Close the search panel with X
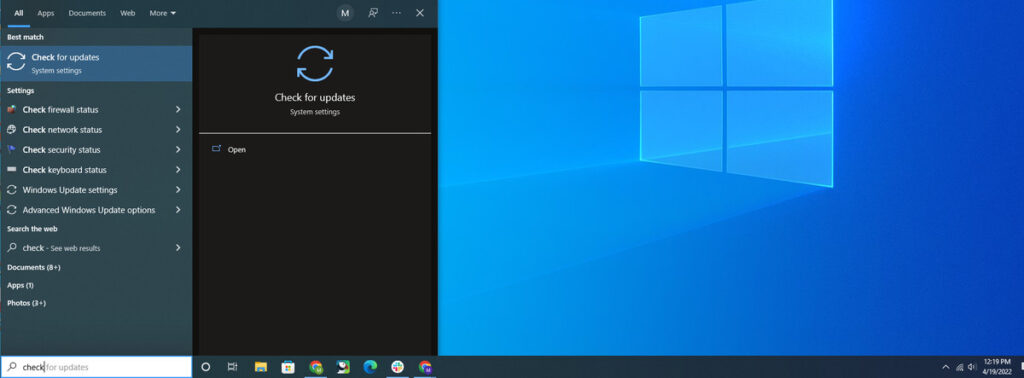 click(420, 13)
